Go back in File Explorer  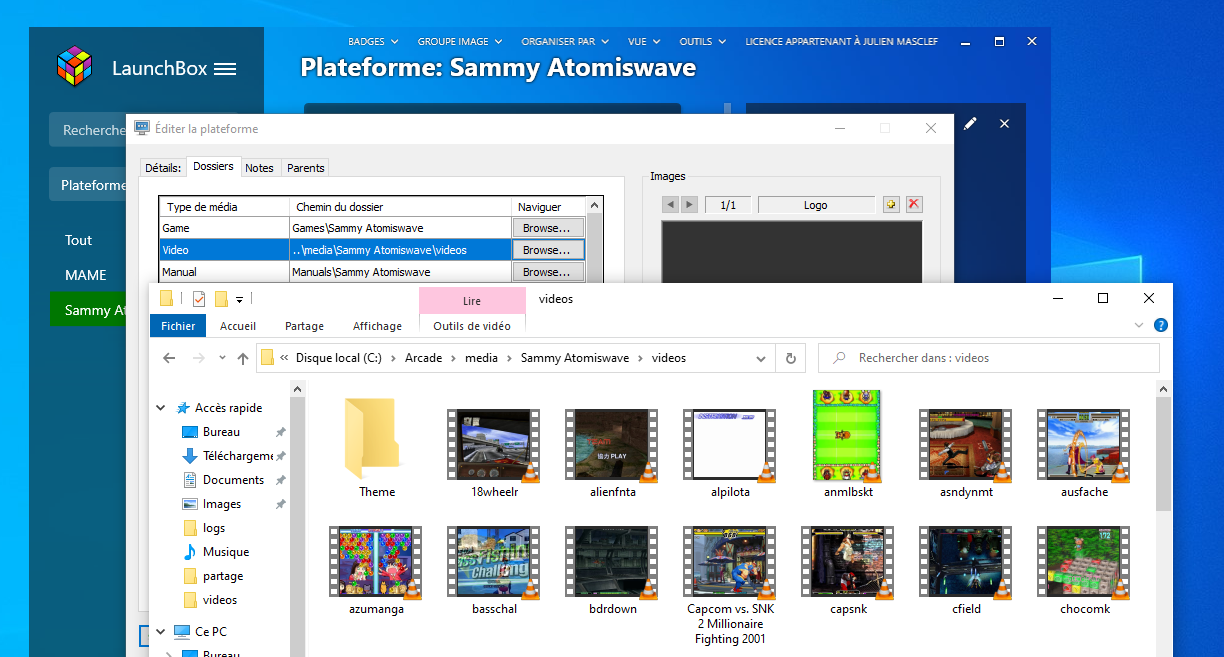[169, 358]
